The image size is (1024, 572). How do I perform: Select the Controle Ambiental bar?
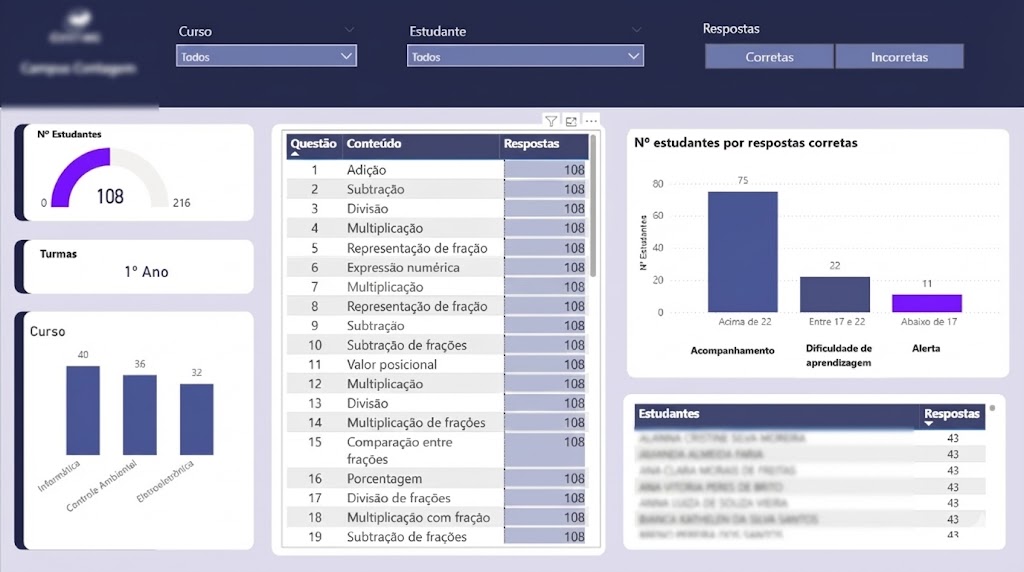[139, 415]
